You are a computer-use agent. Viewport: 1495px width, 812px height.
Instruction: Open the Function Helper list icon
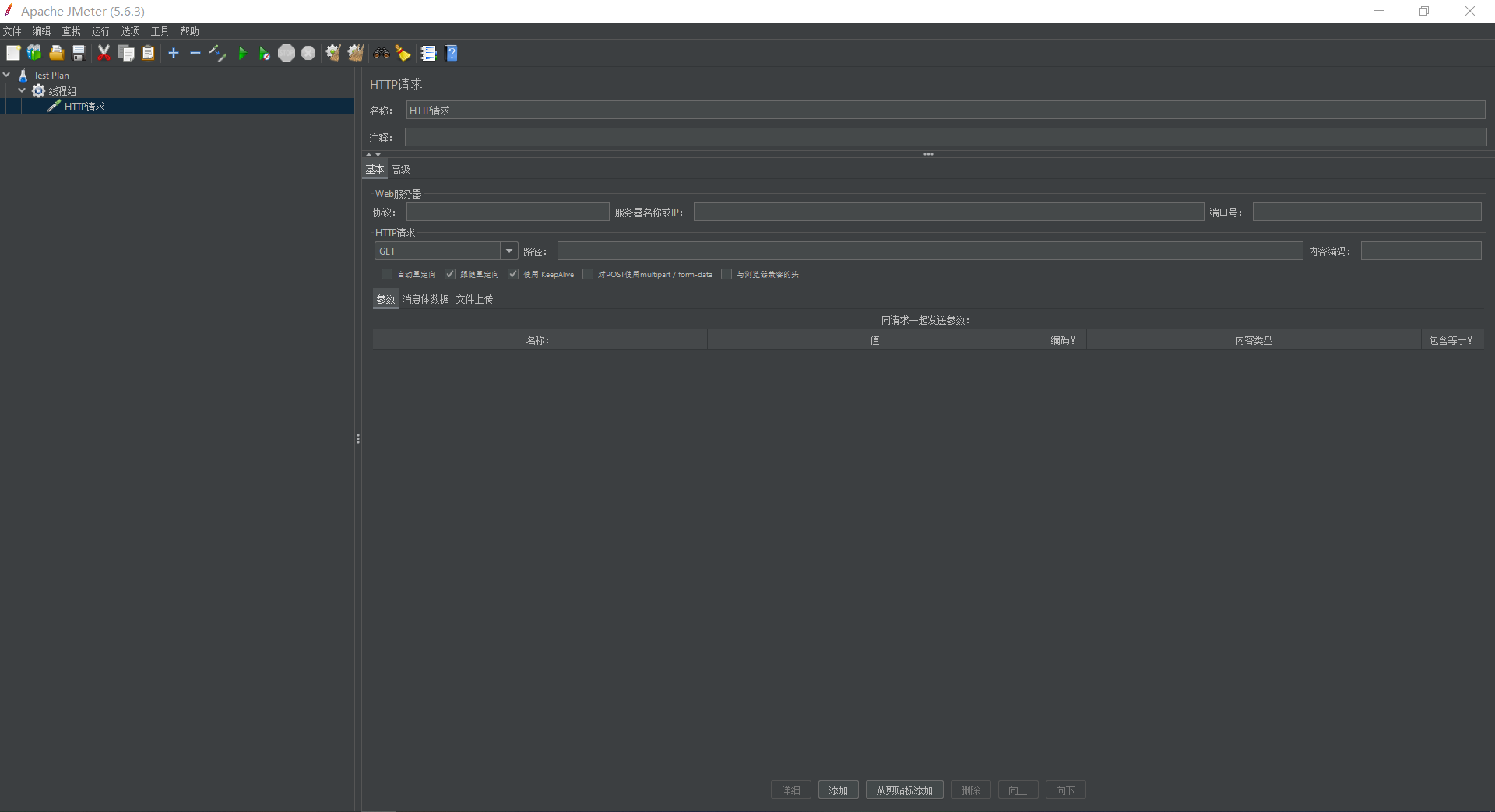[428, 53]
